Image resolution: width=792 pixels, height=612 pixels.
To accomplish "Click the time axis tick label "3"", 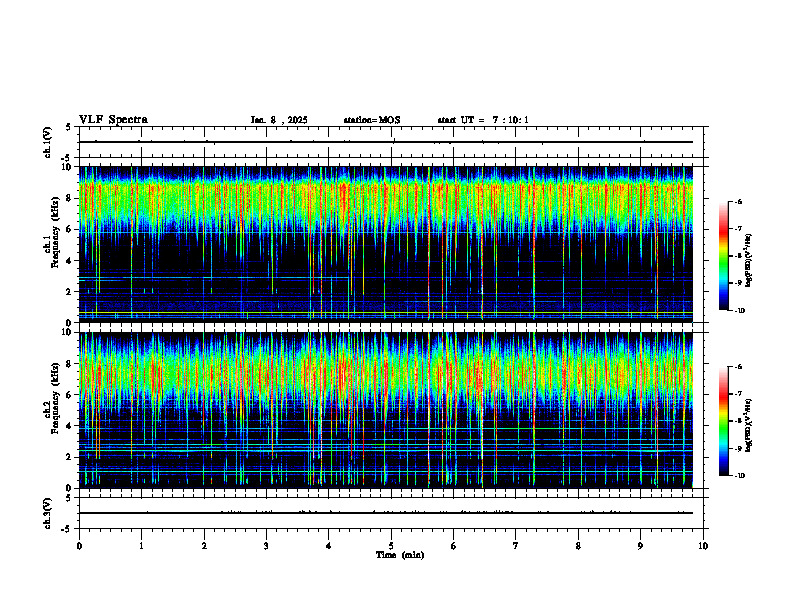I will (266, 546).
